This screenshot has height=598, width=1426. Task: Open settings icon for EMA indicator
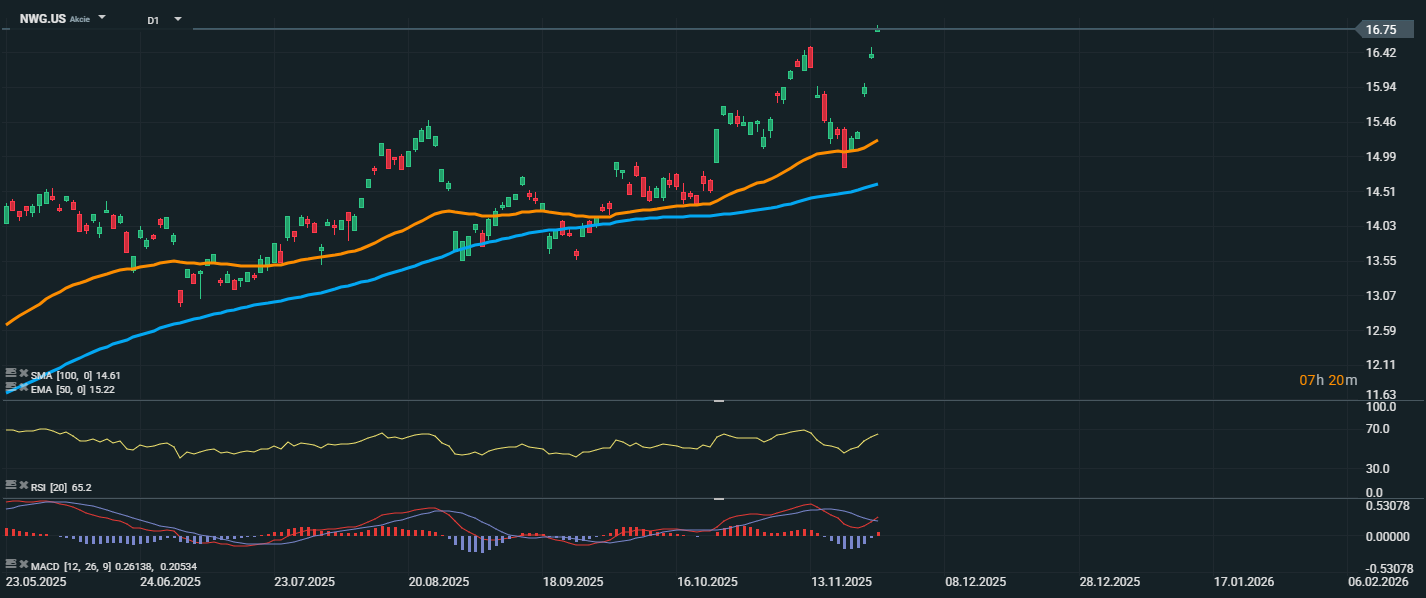10,386
